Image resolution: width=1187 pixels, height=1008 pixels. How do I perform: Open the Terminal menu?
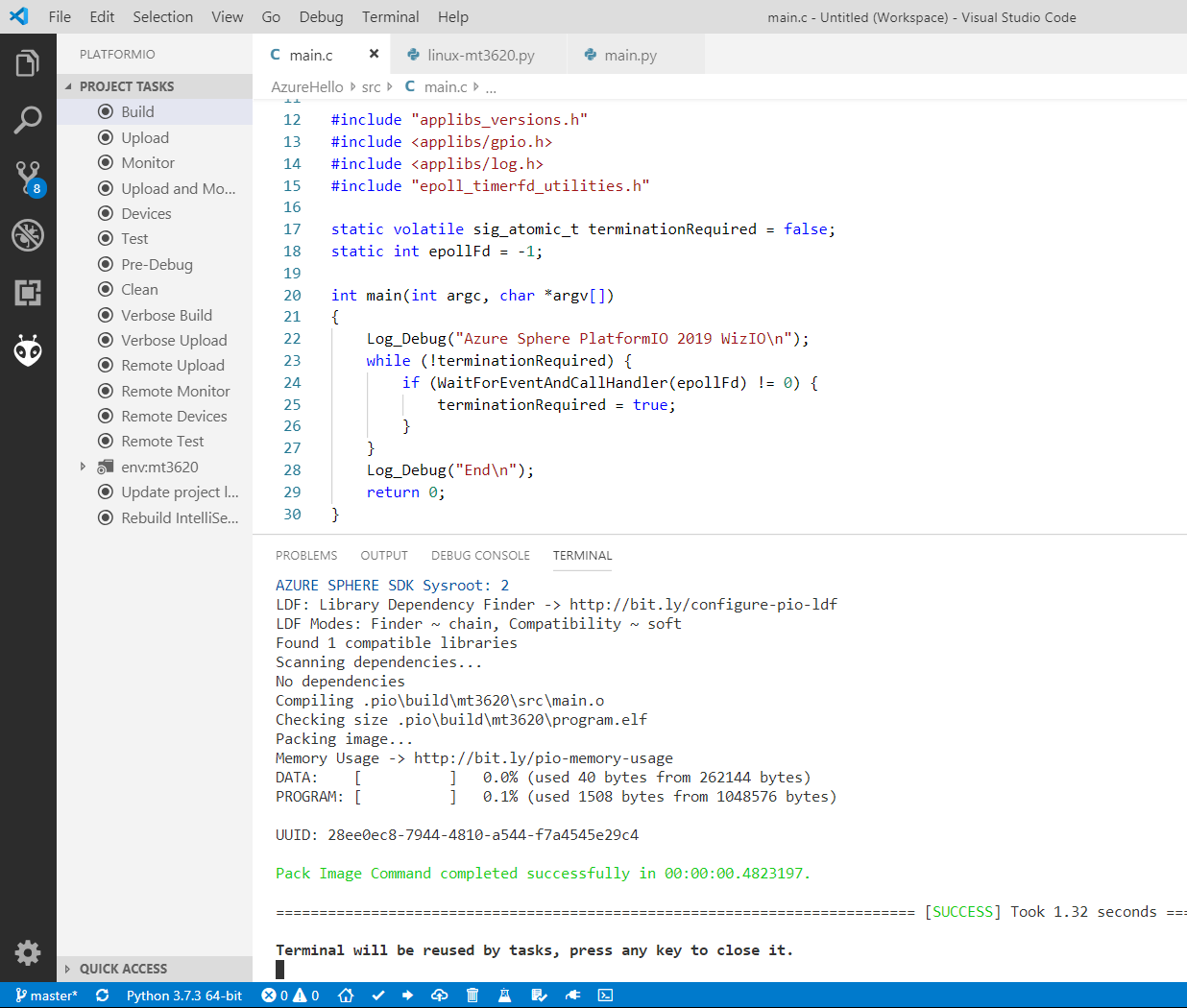(x=390, y=16)
